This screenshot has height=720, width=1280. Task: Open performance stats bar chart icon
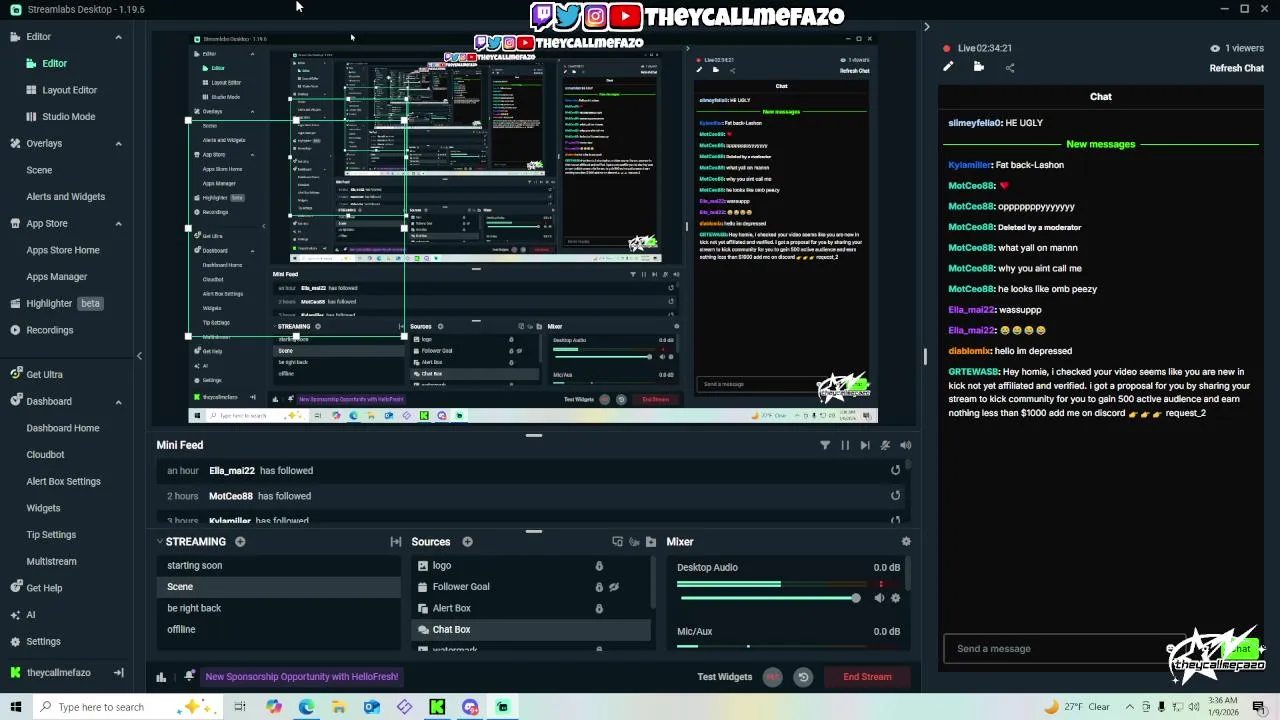pos(161,677)
